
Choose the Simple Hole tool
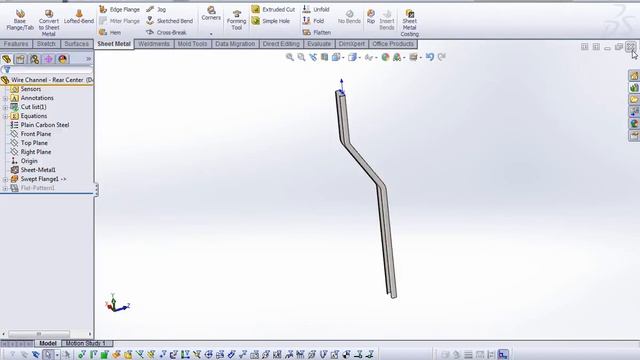coord(271,21)
